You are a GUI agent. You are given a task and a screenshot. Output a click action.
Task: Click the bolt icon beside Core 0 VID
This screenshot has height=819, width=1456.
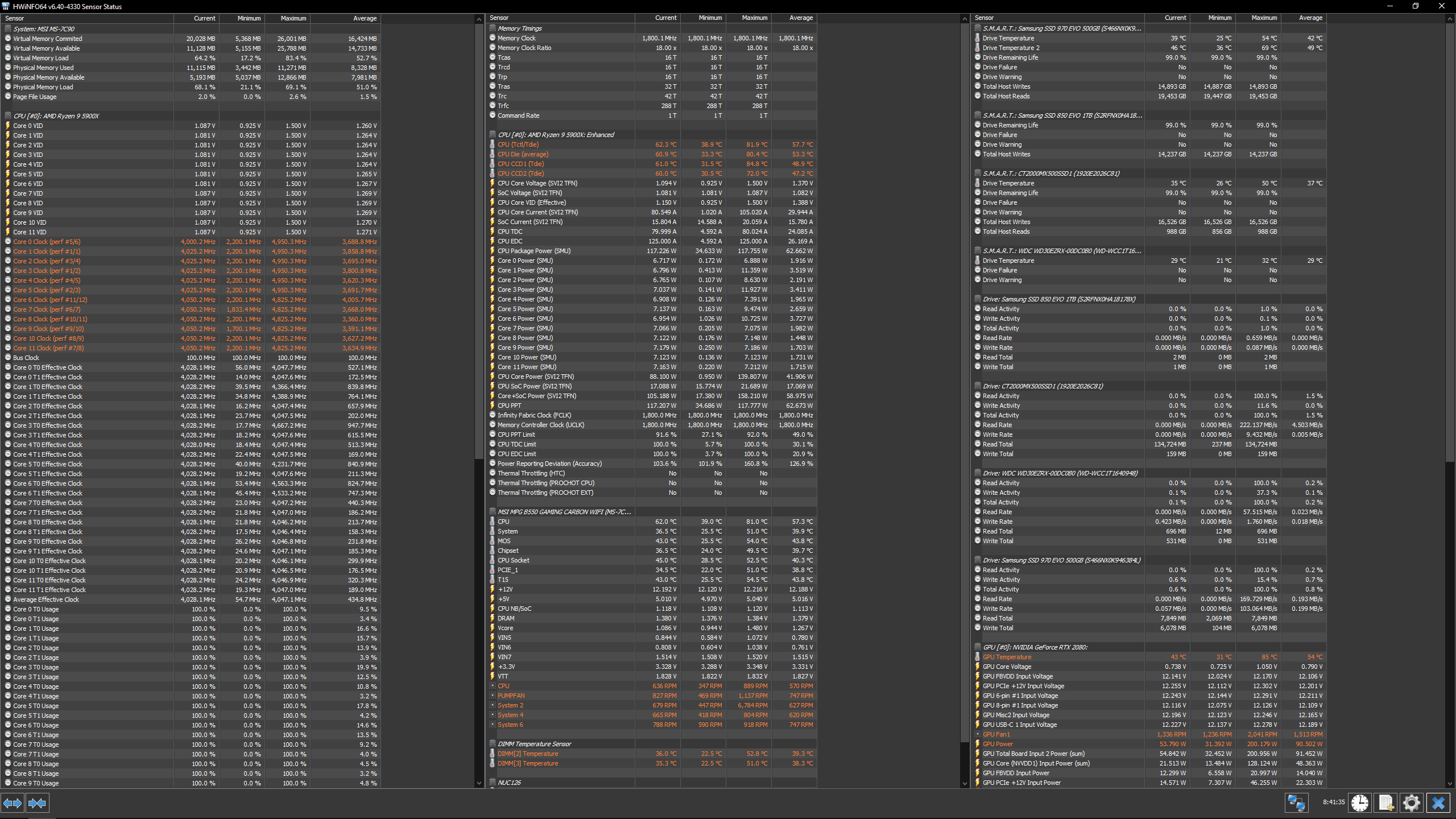[x=8, y=126]
